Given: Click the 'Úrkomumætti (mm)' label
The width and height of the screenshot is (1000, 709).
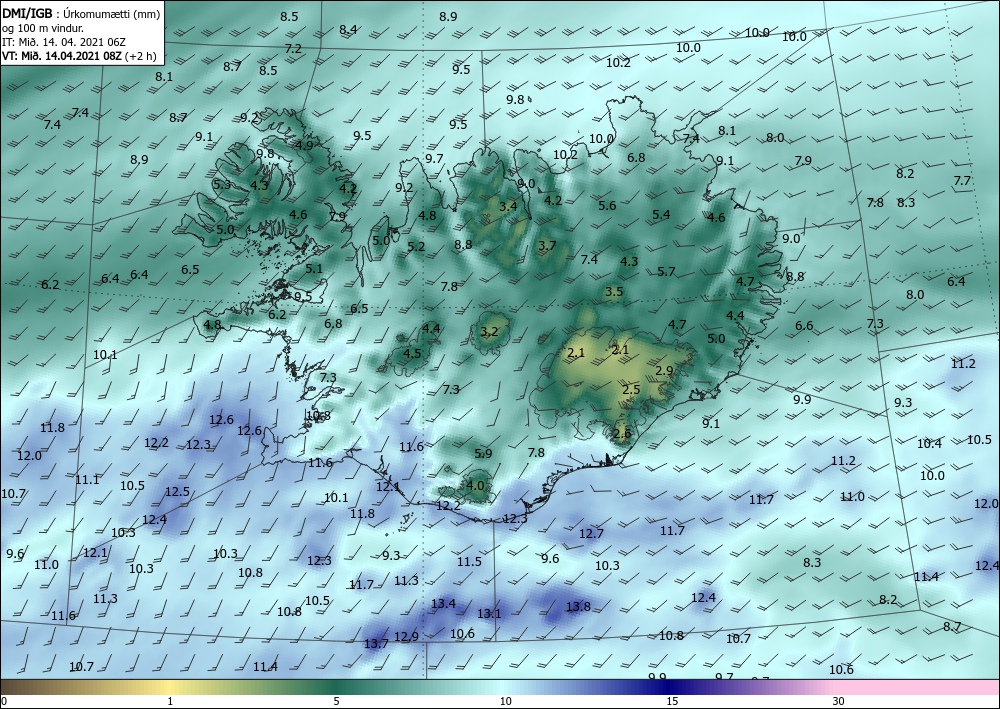Looking at the screenshot, I should [112, 15].
